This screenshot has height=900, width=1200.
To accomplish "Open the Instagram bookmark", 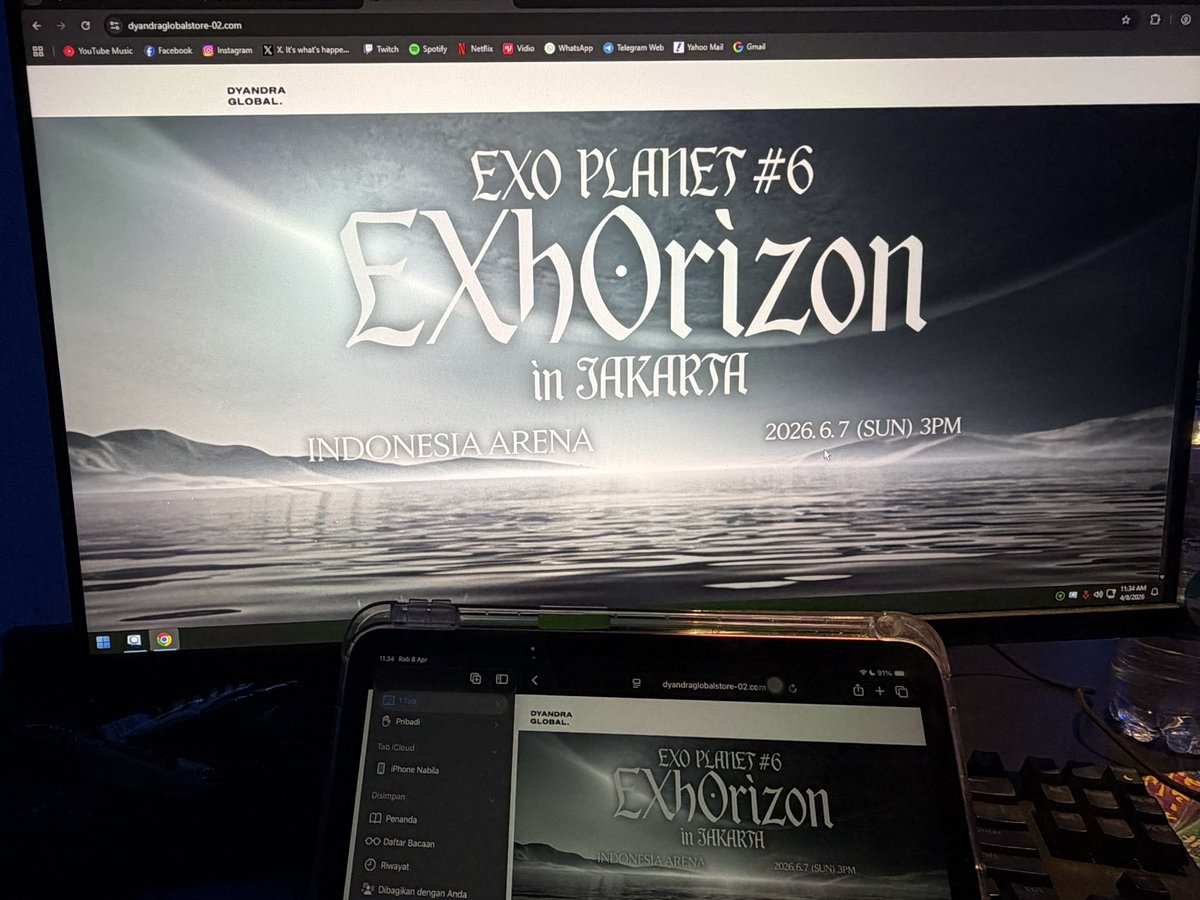I will coord(227,50).
